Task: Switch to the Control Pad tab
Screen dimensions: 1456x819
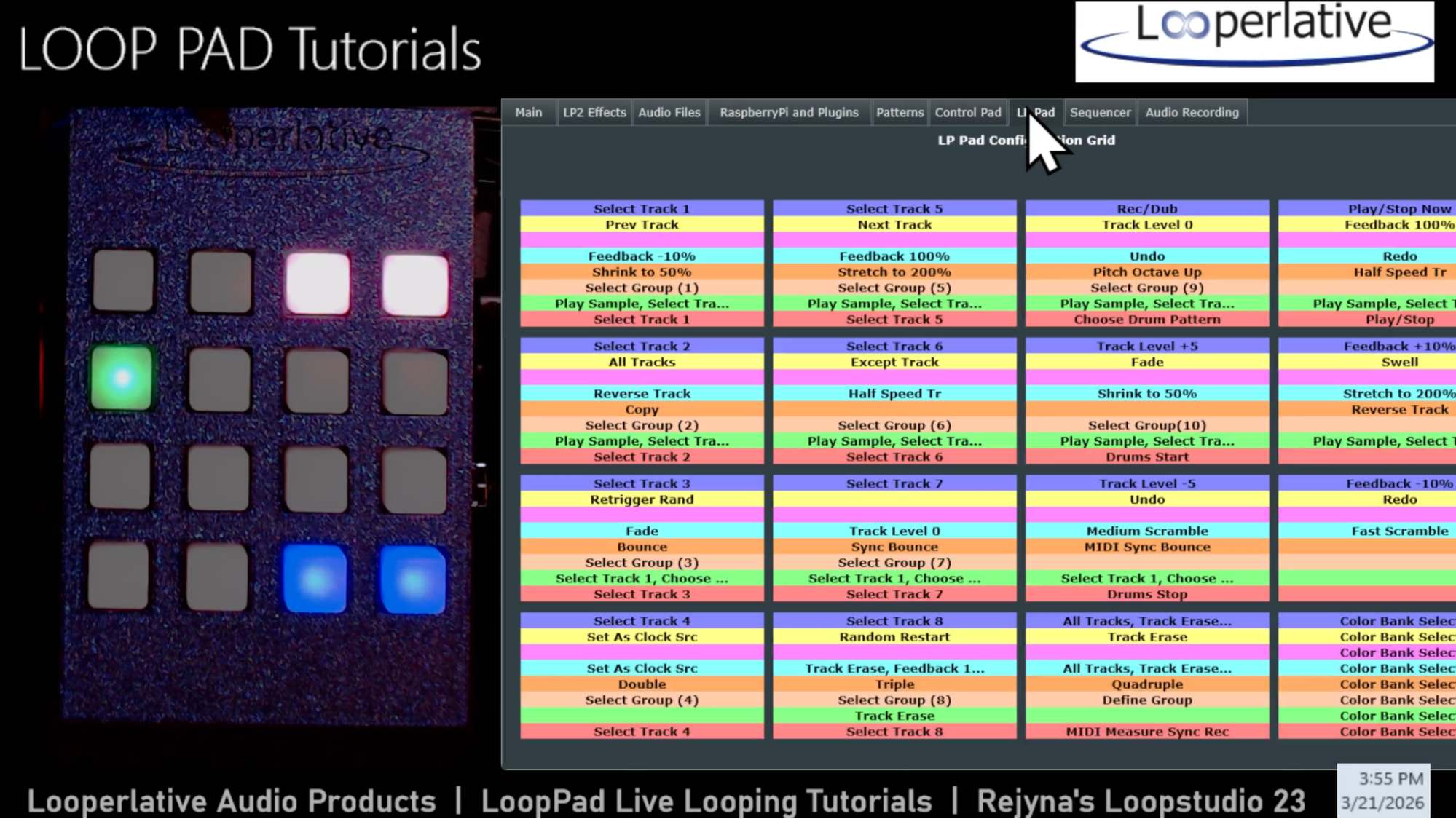Action: (x=968, y=113)
